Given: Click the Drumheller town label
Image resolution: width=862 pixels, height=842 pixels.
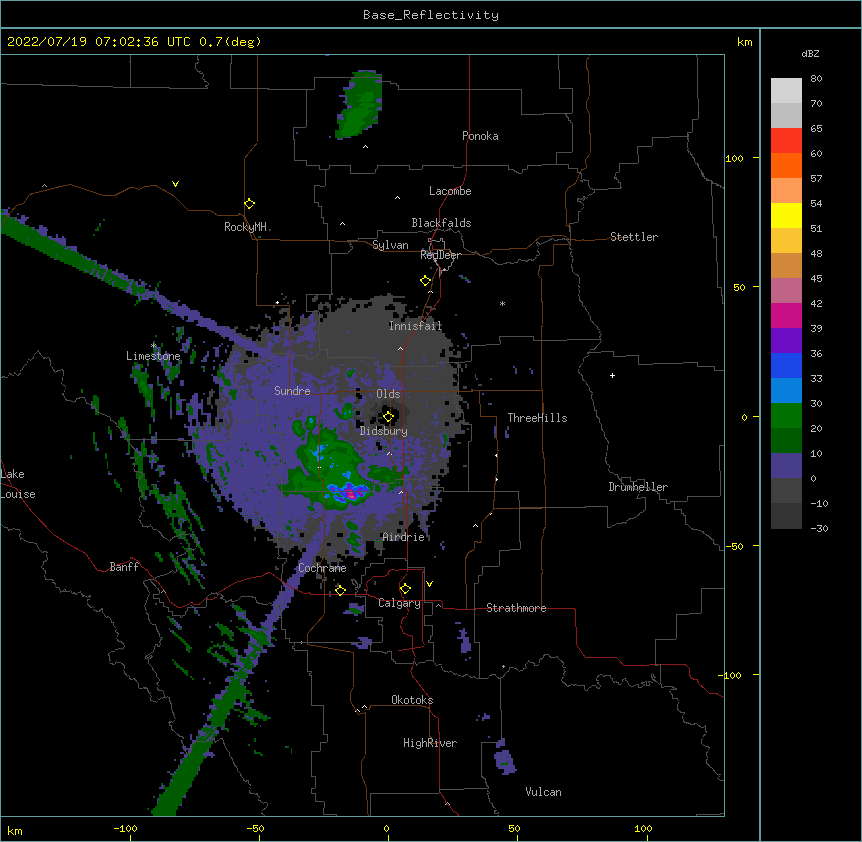Looking at the screenshot, I should pos(638,487).
